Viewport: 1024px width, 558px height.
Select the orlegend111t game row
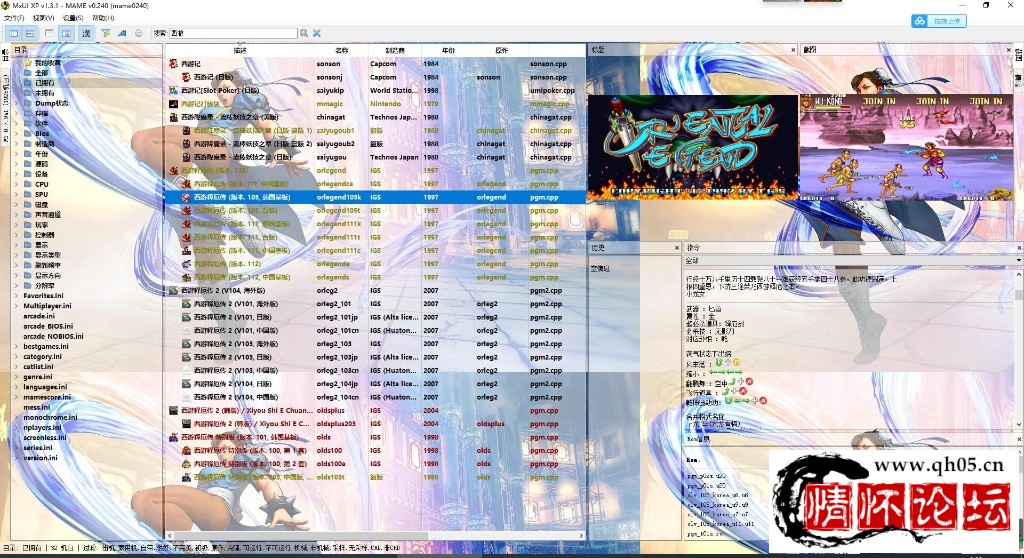pyautogui.click(x=375, y=237)
